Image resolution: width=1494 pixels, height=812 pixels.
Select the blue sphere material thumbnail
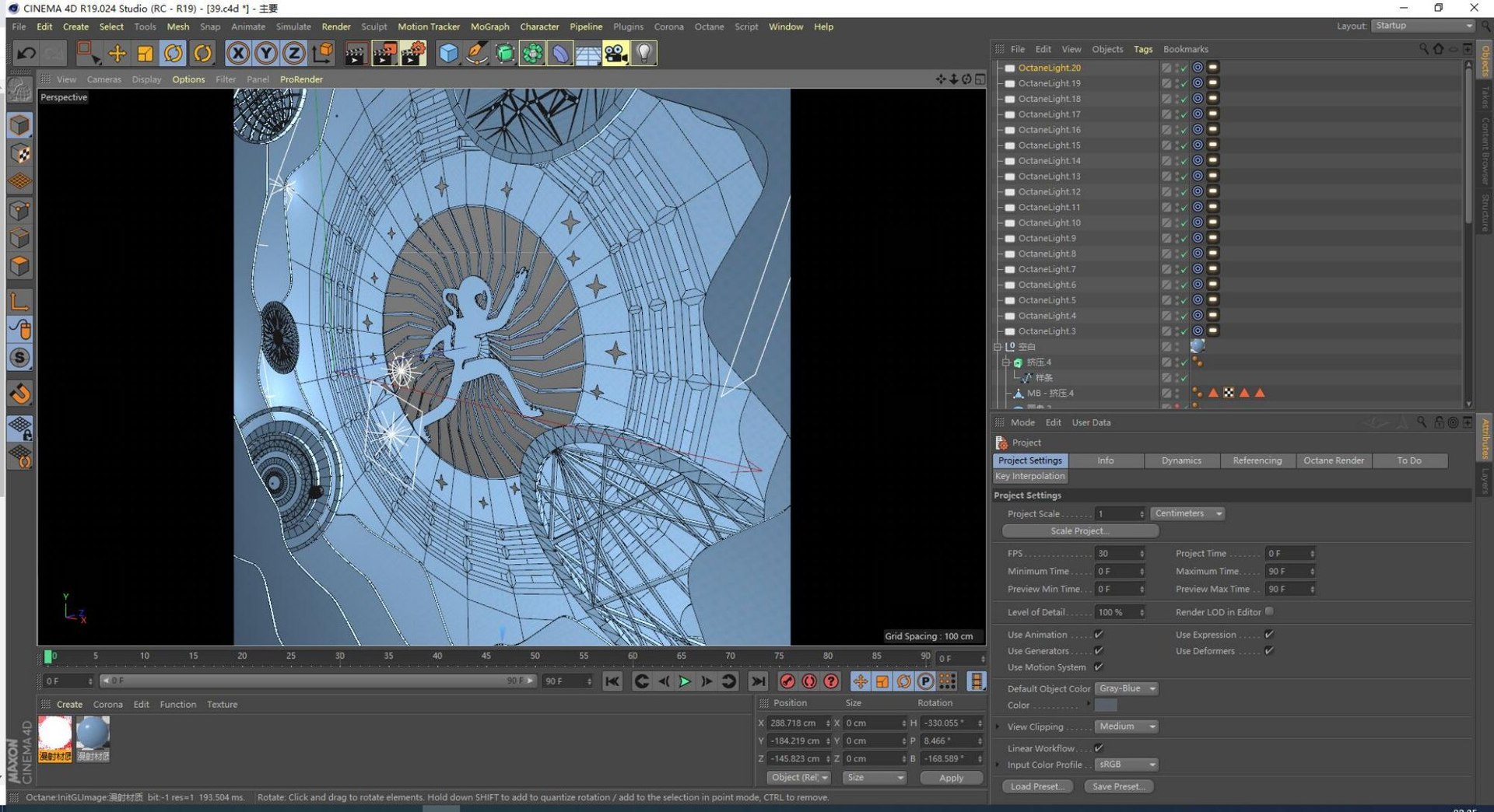pos(93,738)
